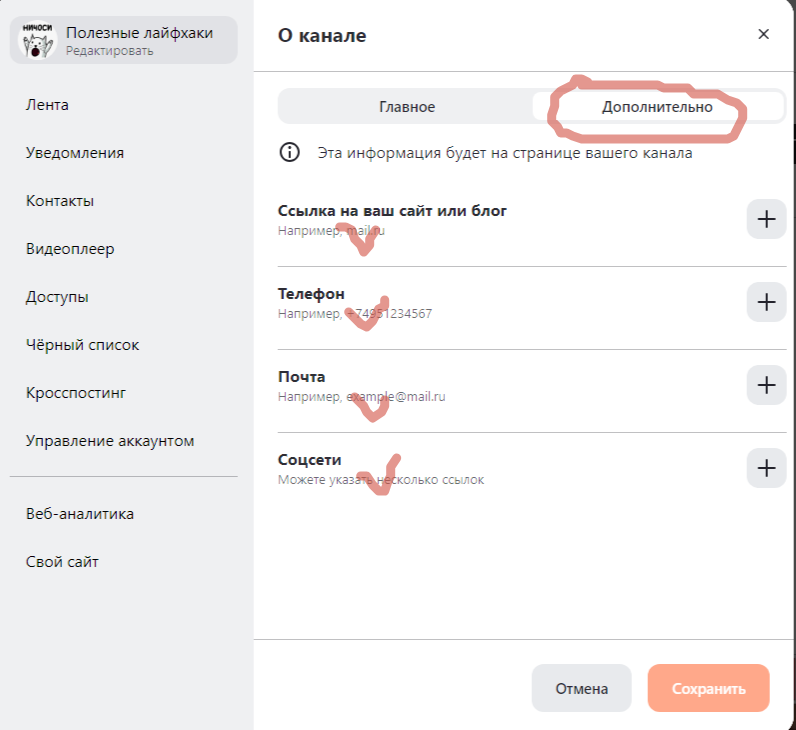Select the Дополнительно tab

[x=657, y=107]
